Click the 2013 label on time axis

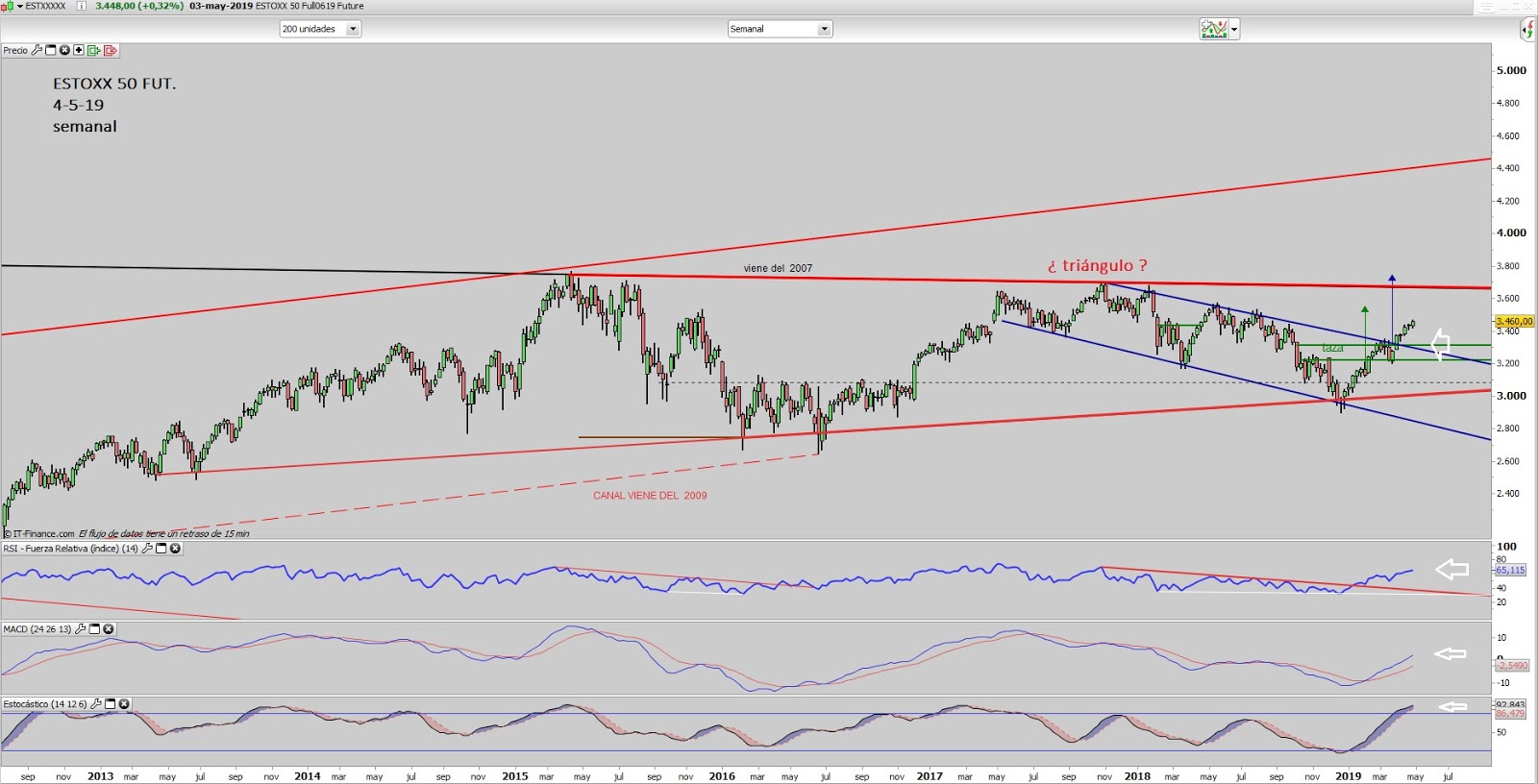(100, 776)
